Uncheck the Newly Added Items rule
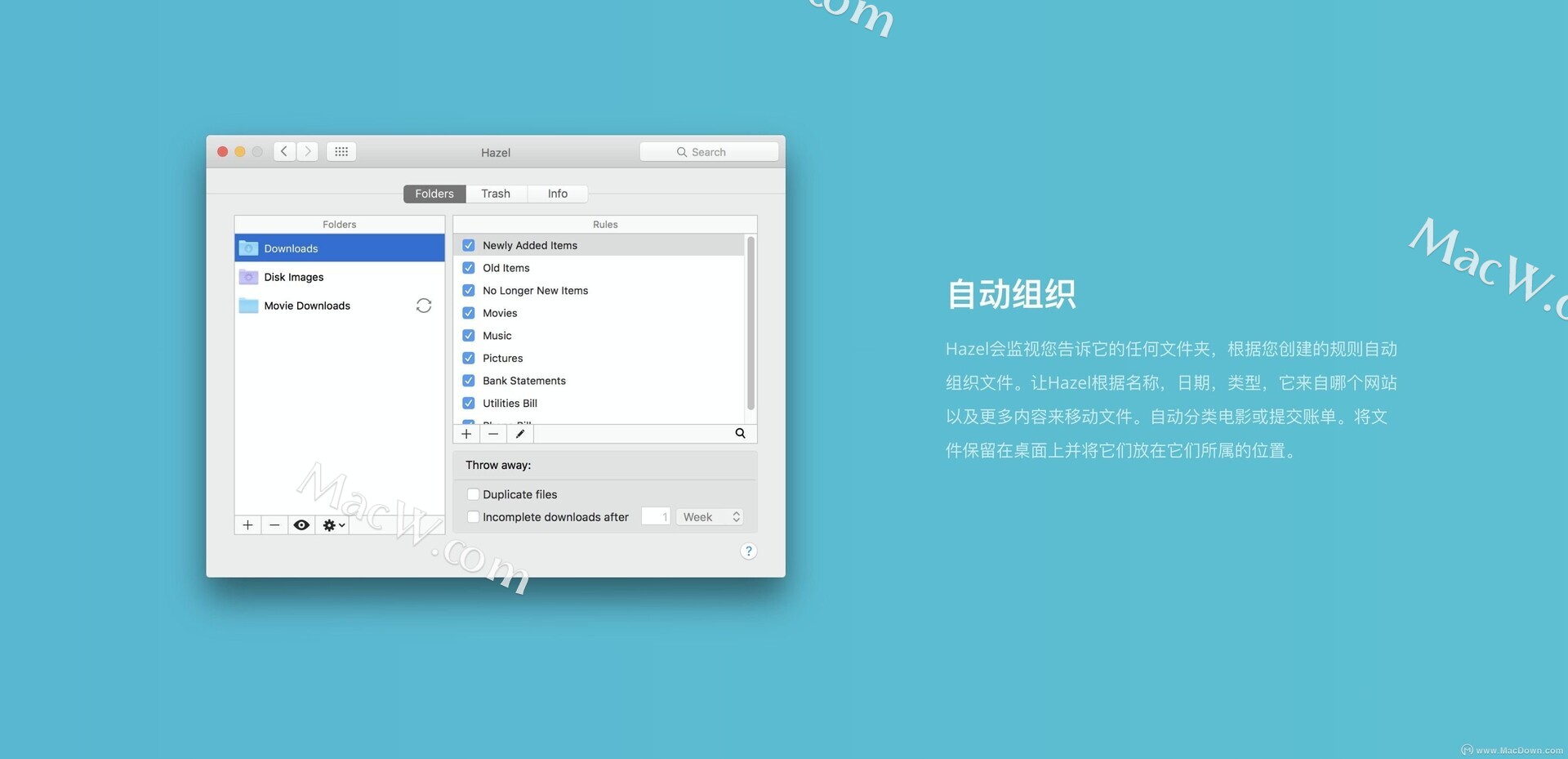This screenshot has height=759, width=1568. [x=469, y=245]
